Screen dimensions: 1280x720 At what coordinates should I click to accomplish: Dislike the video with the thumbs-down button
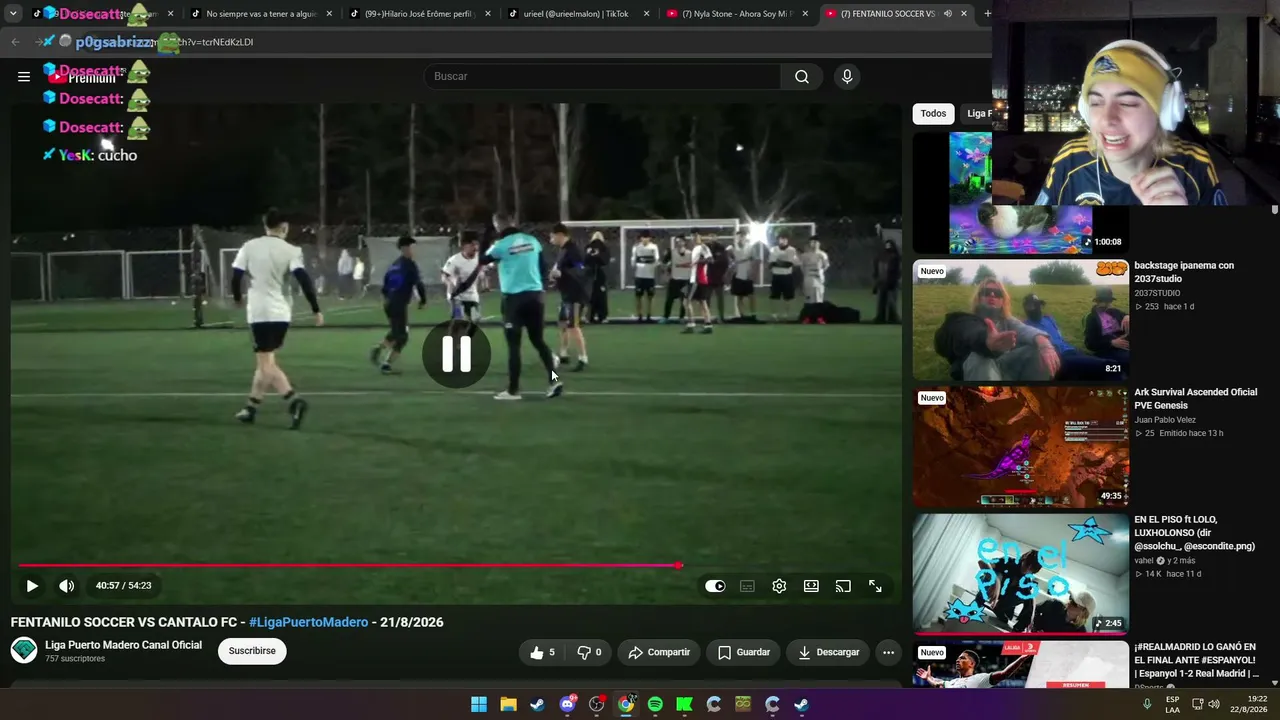[x=590, y=652]
